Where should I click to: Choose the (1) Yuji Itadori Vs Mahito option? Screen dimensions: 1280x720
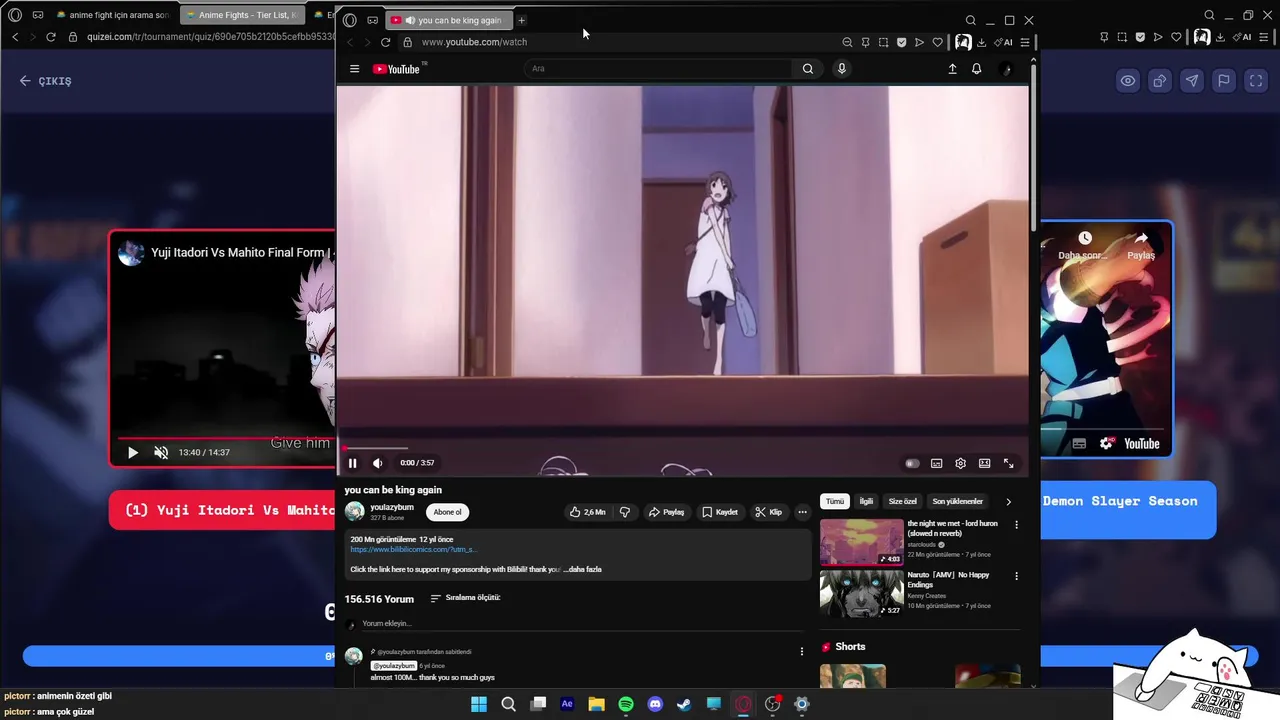click(x=222, y=511)
